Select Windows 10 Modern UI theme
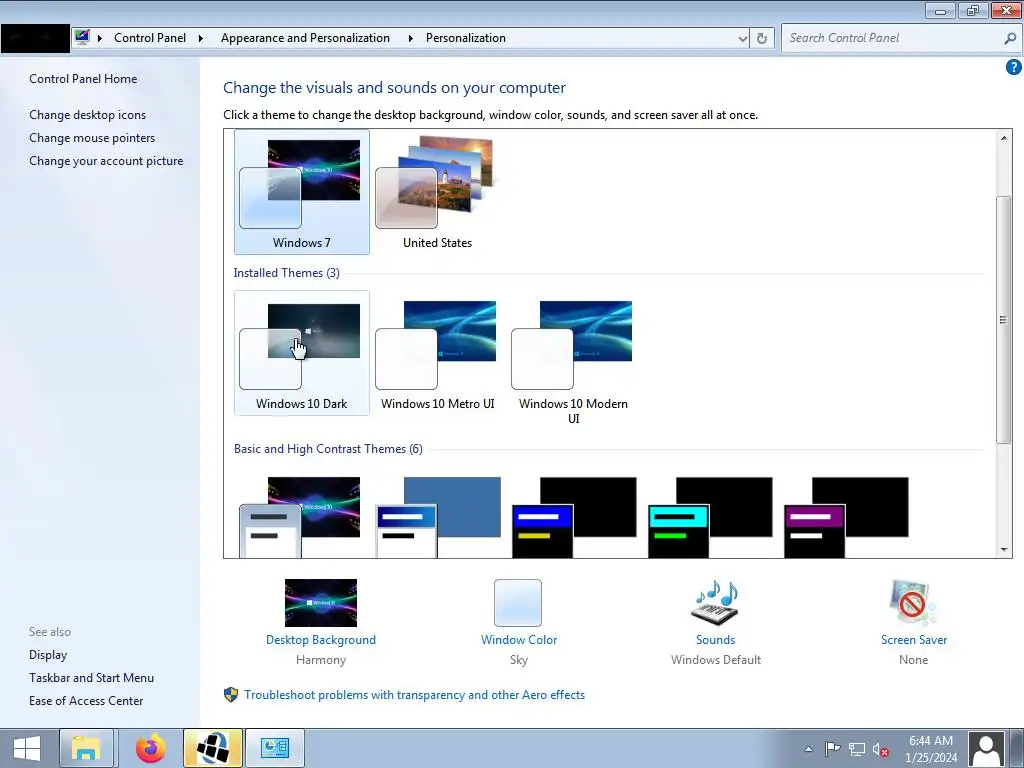The image size is (1024, 768). (573, 359)
